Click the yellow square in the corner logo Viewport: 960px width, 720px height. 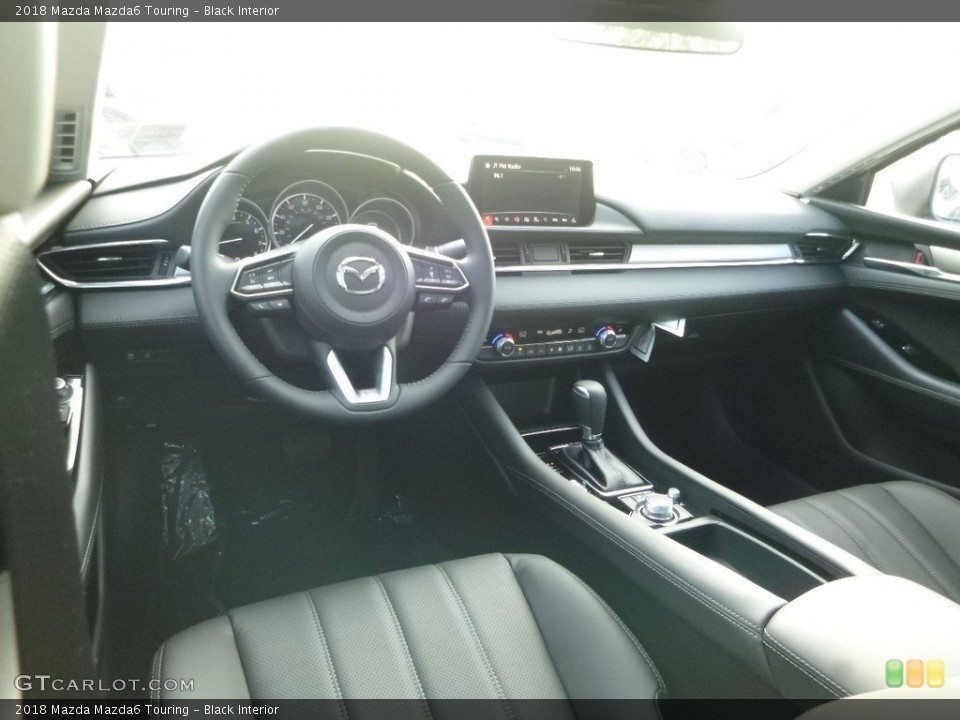pos(936,673)
